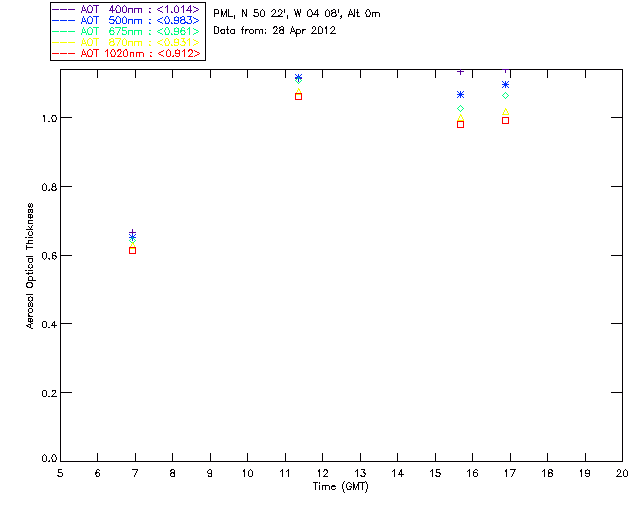The image size is (640, 512).
Task: Click the x-axis tick label '16'
Action: pyautogui.click(x=473, y=473)
